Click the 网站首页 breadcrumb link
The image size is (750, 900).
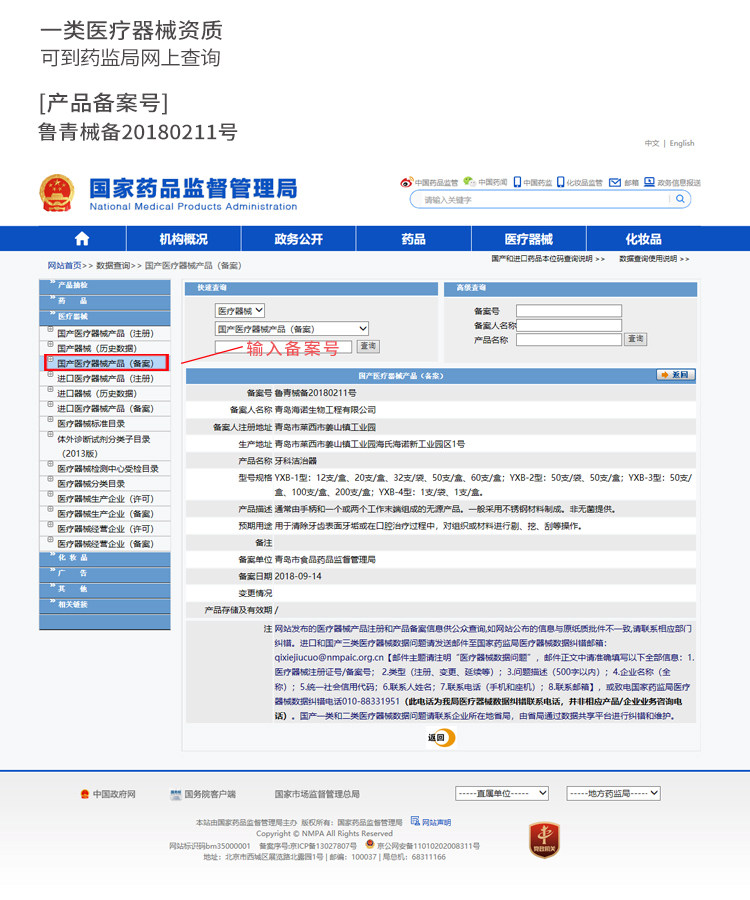tap(64, 266)
